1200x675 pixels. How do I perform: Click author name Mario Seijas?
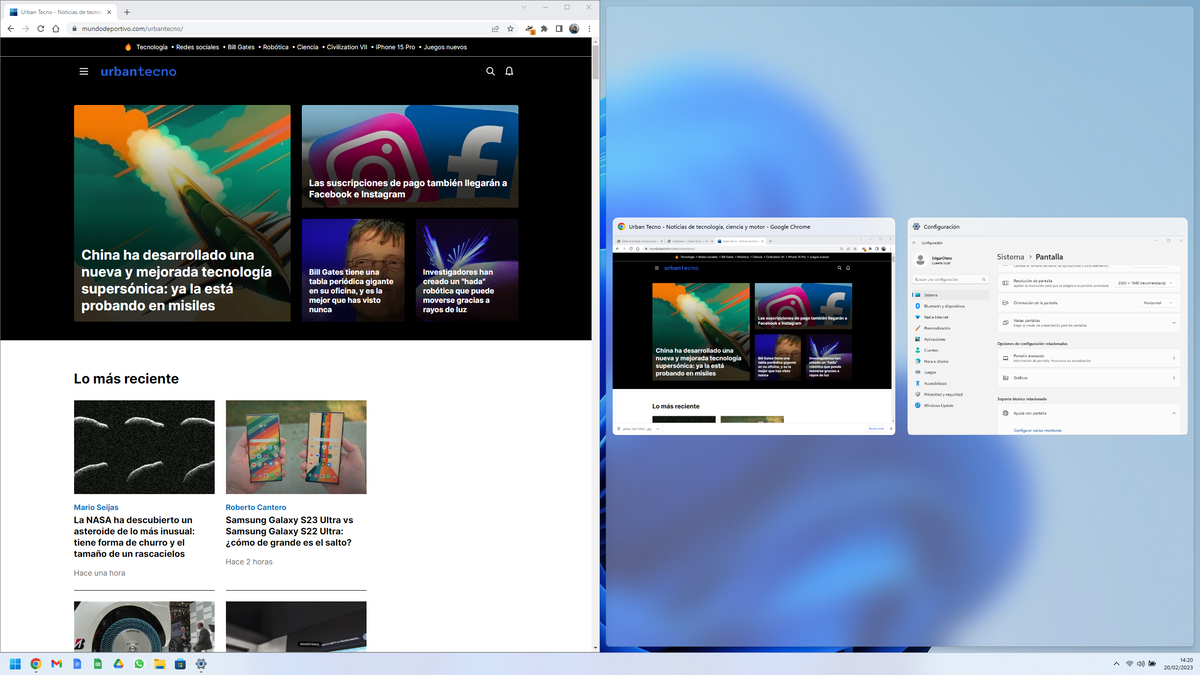coord(96,507)
